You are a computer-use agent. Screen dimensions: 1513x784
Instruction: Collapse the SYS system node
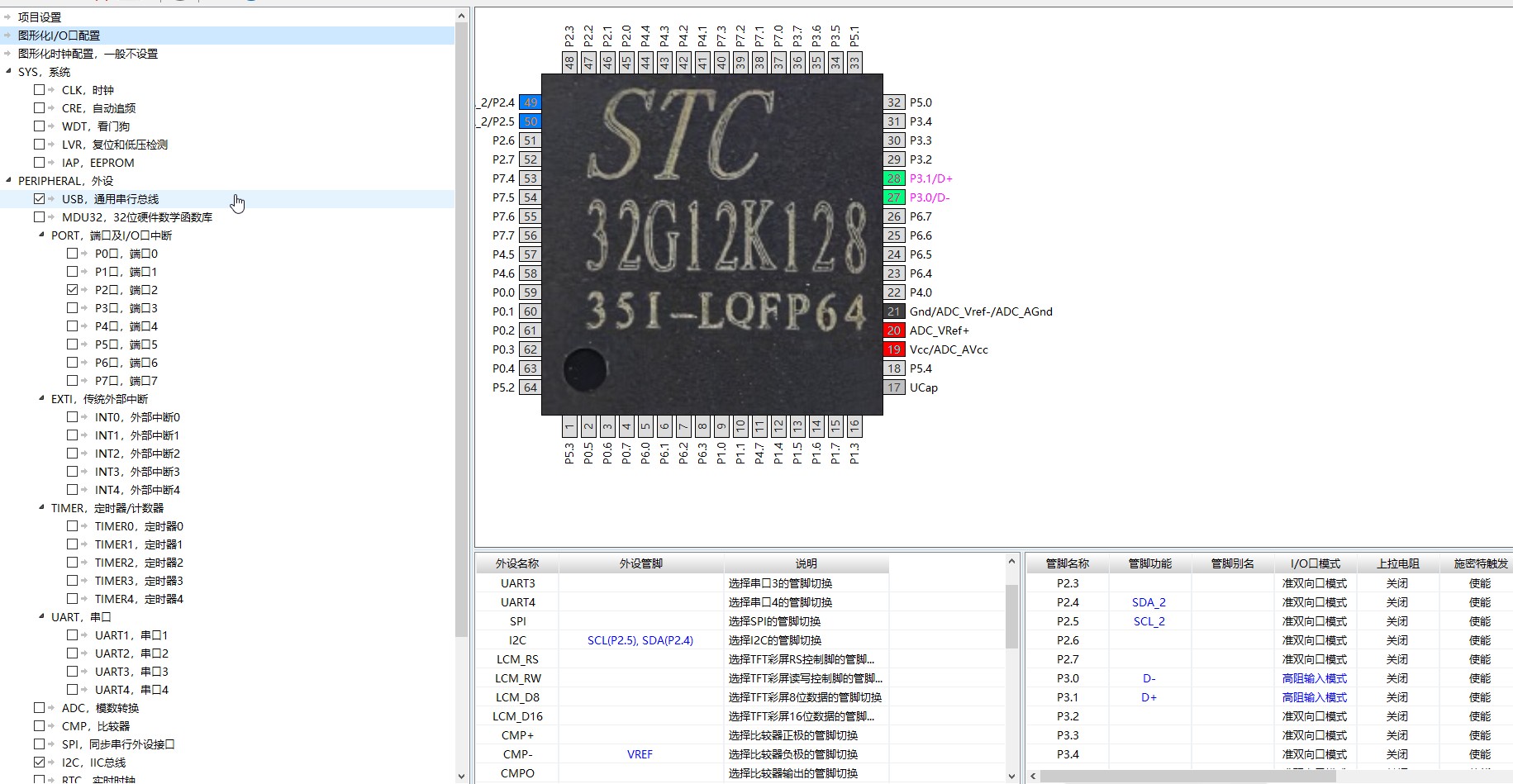click(9, 71)
